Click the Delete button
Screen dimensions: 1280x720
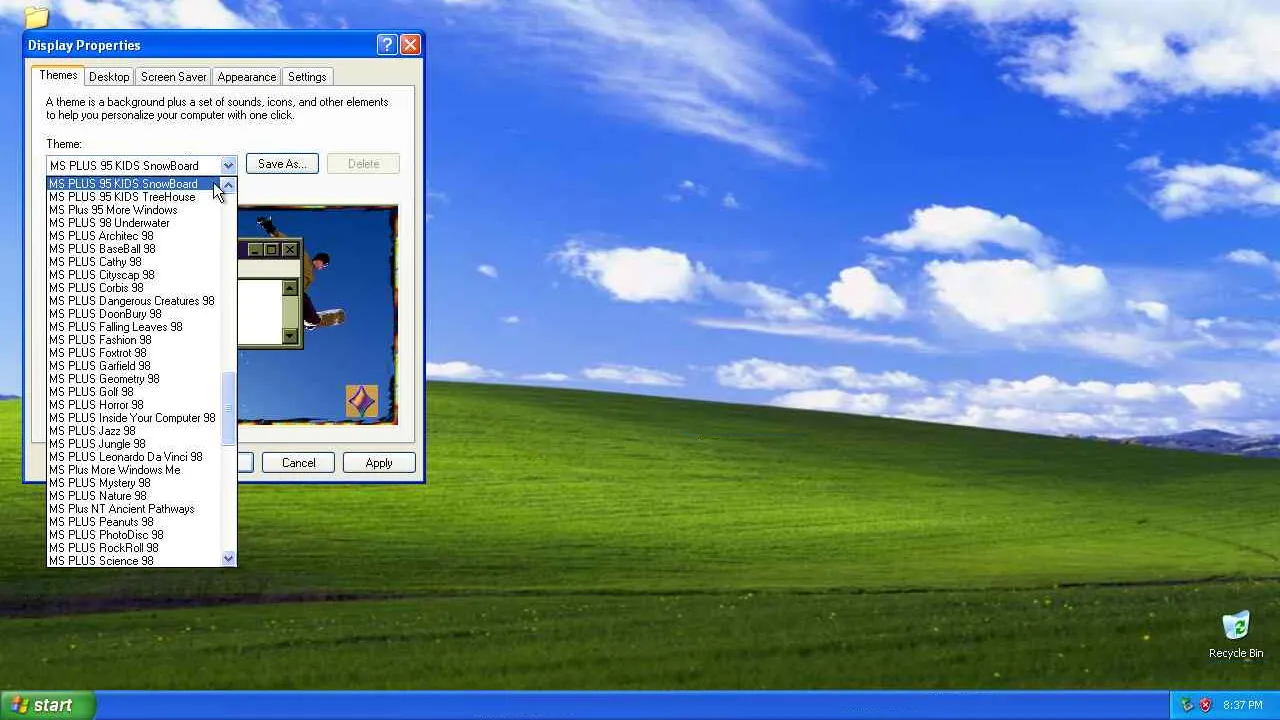click(363, 164)
